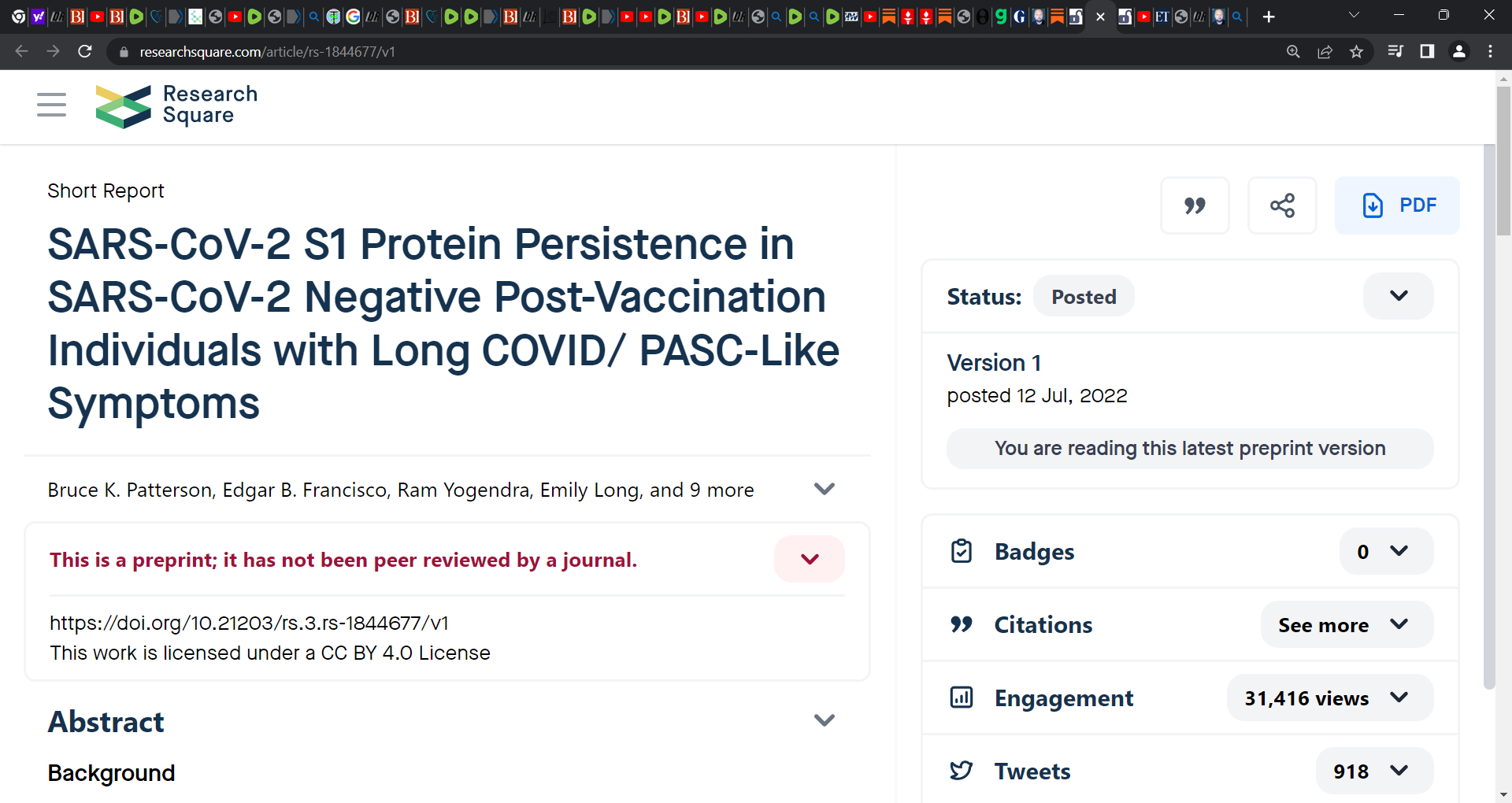Click the browser reload button

[x=85, y=52]
